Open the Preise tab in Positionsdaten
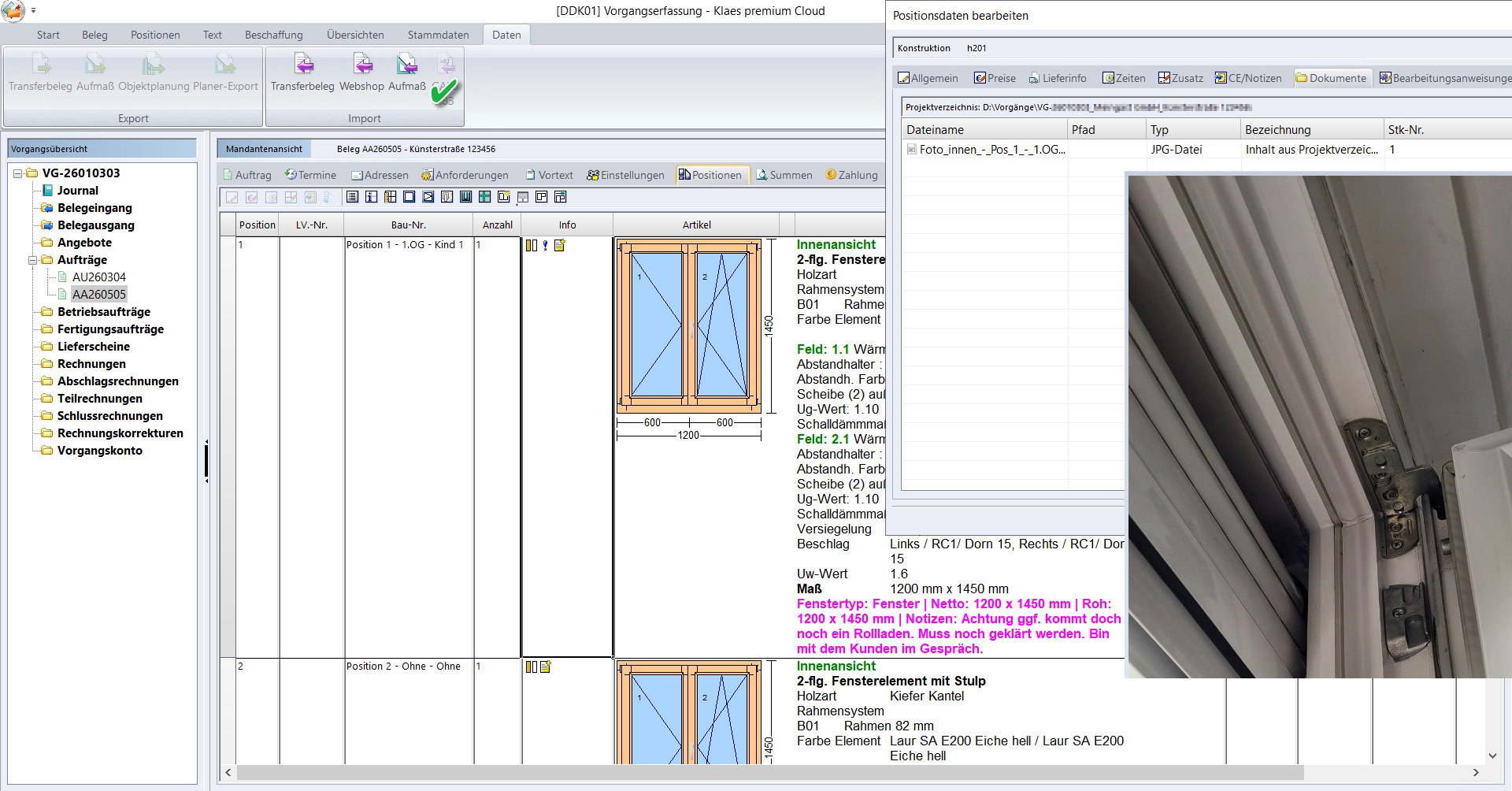Viewport: 1512px width, 791px height. (995, 78)
